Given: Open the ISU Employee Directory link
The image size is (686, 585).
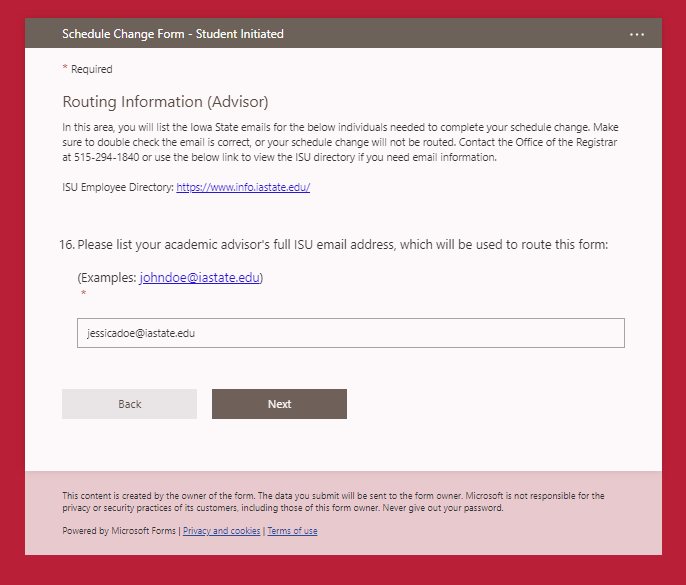Looking at the screenshot, I should (x=243, y=187).
